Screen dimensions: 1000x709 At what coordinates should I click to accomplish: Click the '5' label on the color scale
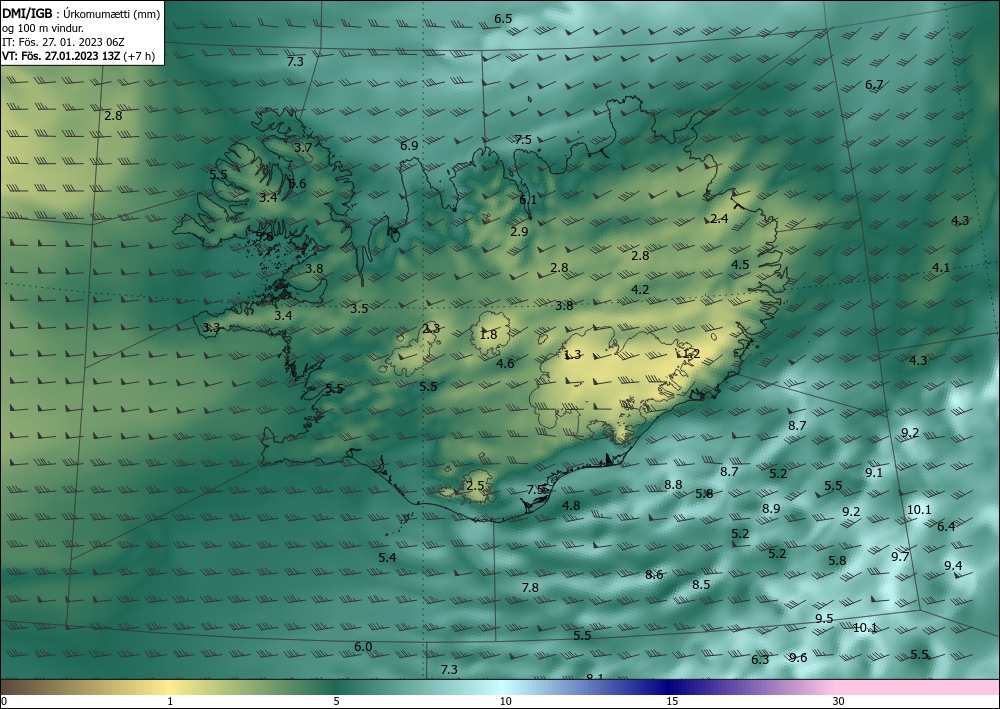336,701
